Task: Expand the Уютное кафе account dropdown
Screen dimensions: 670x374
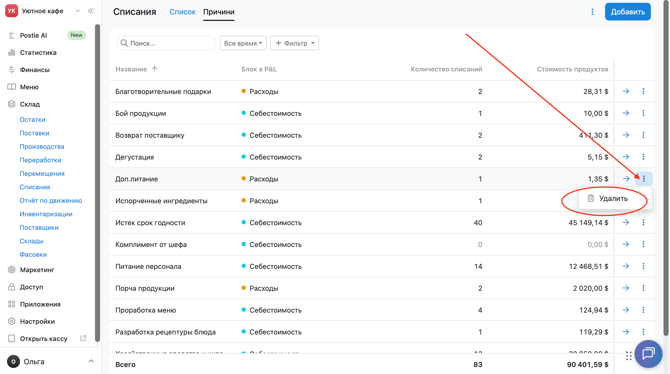Action: pos(77,11)
